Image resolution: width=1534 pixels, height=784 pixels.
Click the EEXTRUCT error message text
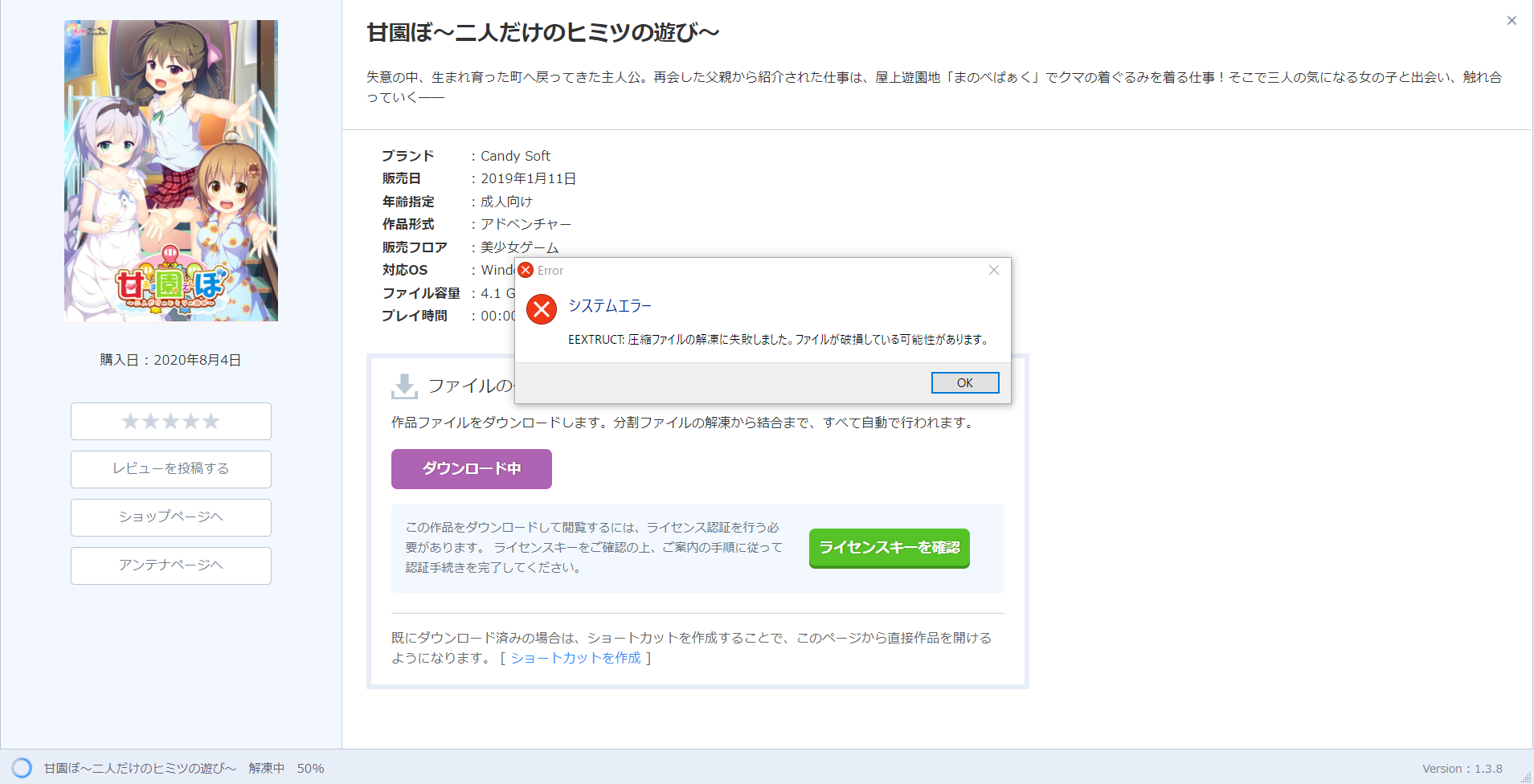[x=777, y=340]
